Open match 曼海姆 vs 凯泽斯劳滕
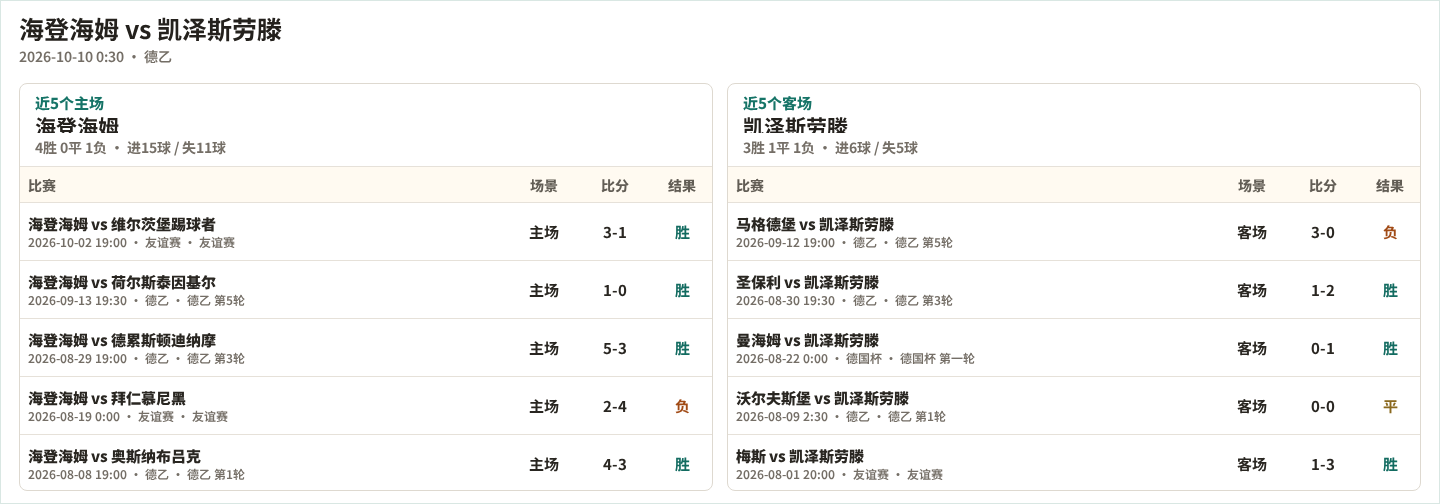This screenshot has width=1440, height=504. (x=807, y=340)
